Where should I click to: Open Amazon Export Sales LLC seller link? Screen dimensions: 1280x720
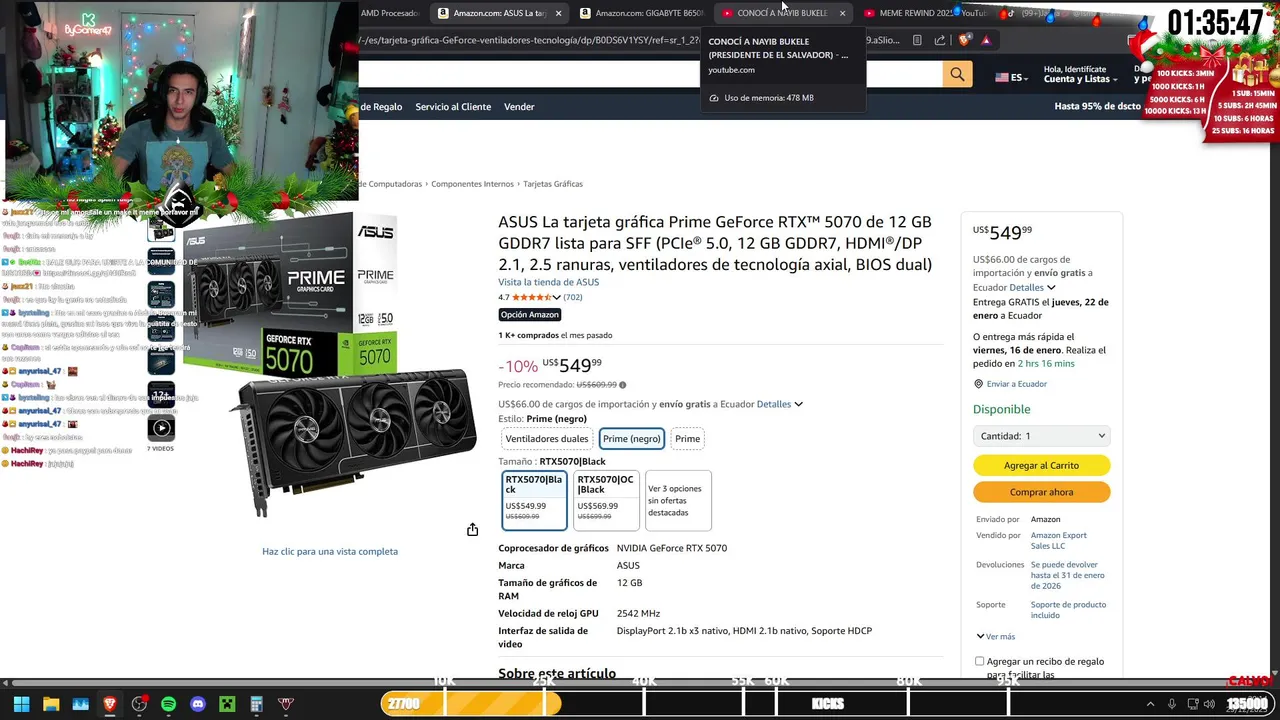tap(1059, 540)
